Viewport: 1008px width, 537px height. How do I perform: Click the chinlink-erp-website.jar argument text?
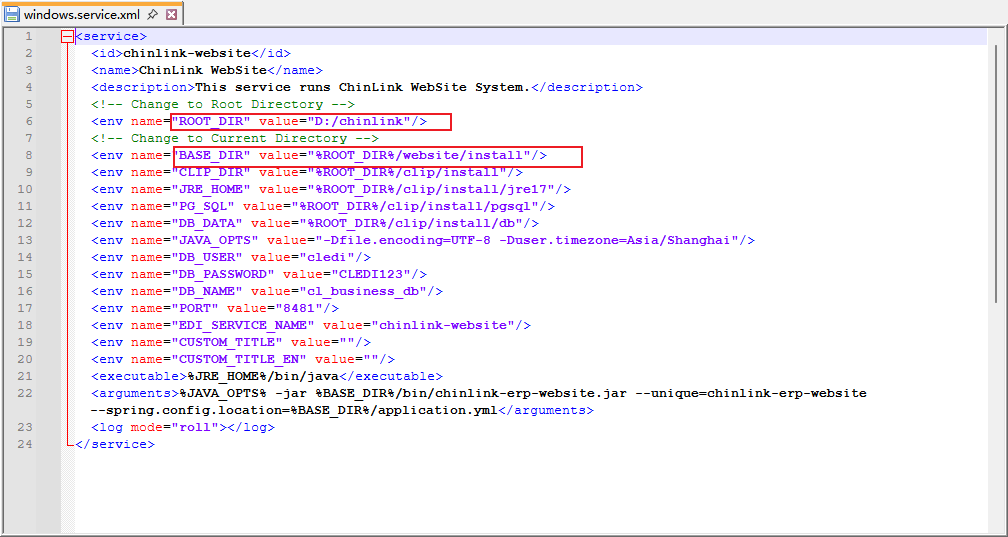[x=530, y=393]
